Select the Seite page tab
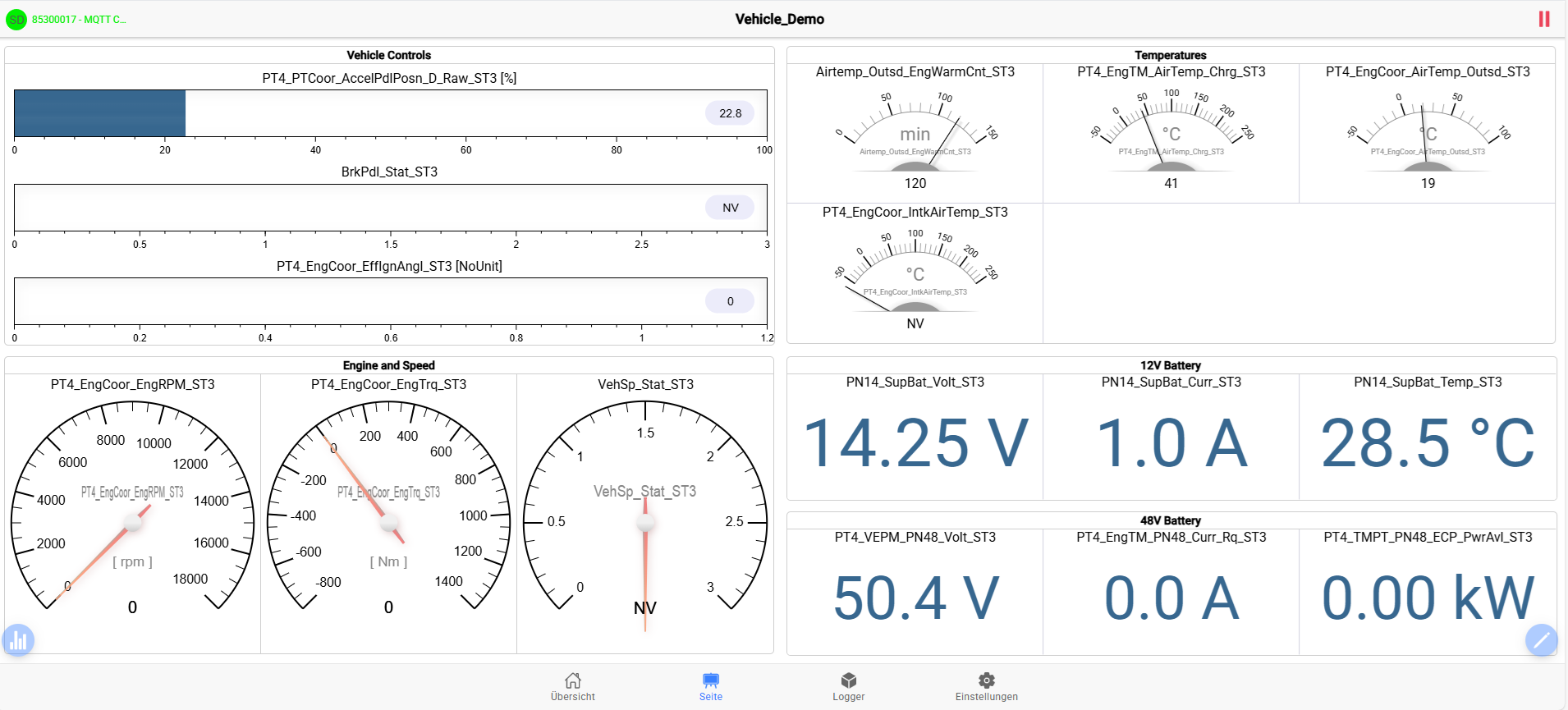Screen dimensions: 1568x710 pos(711,686)
